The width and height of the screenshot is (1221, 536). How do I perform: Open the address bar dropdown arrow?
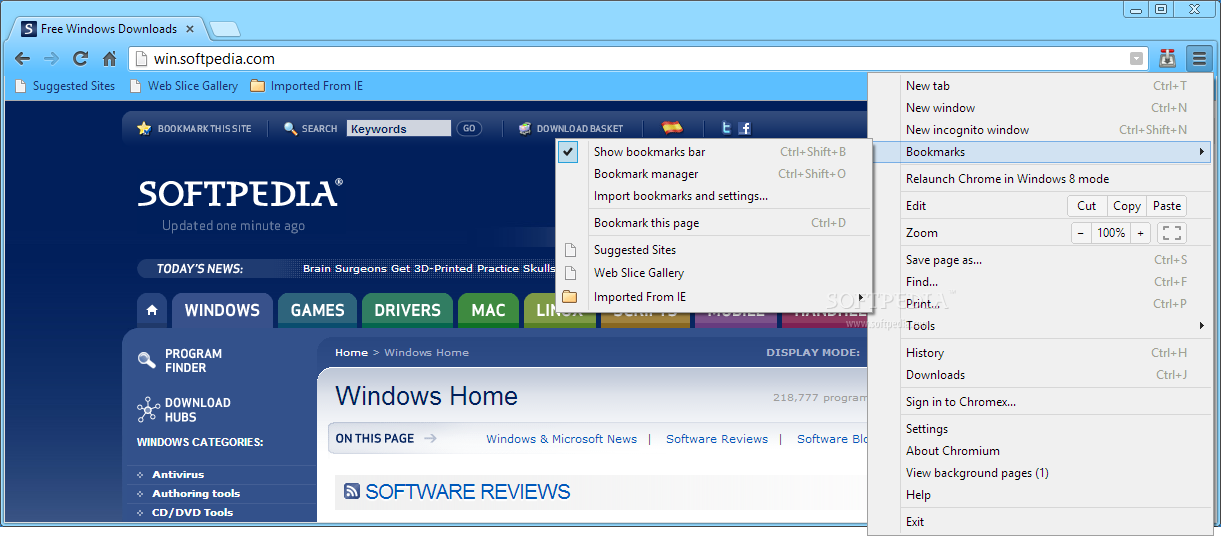(1136, 59)
